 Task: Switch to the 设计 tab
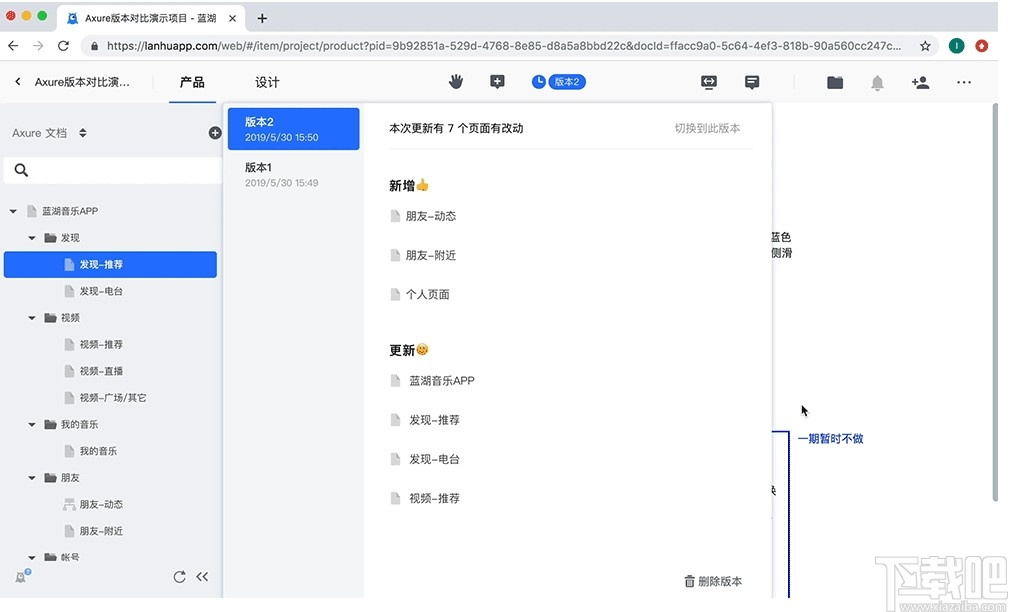coord(267,82)
